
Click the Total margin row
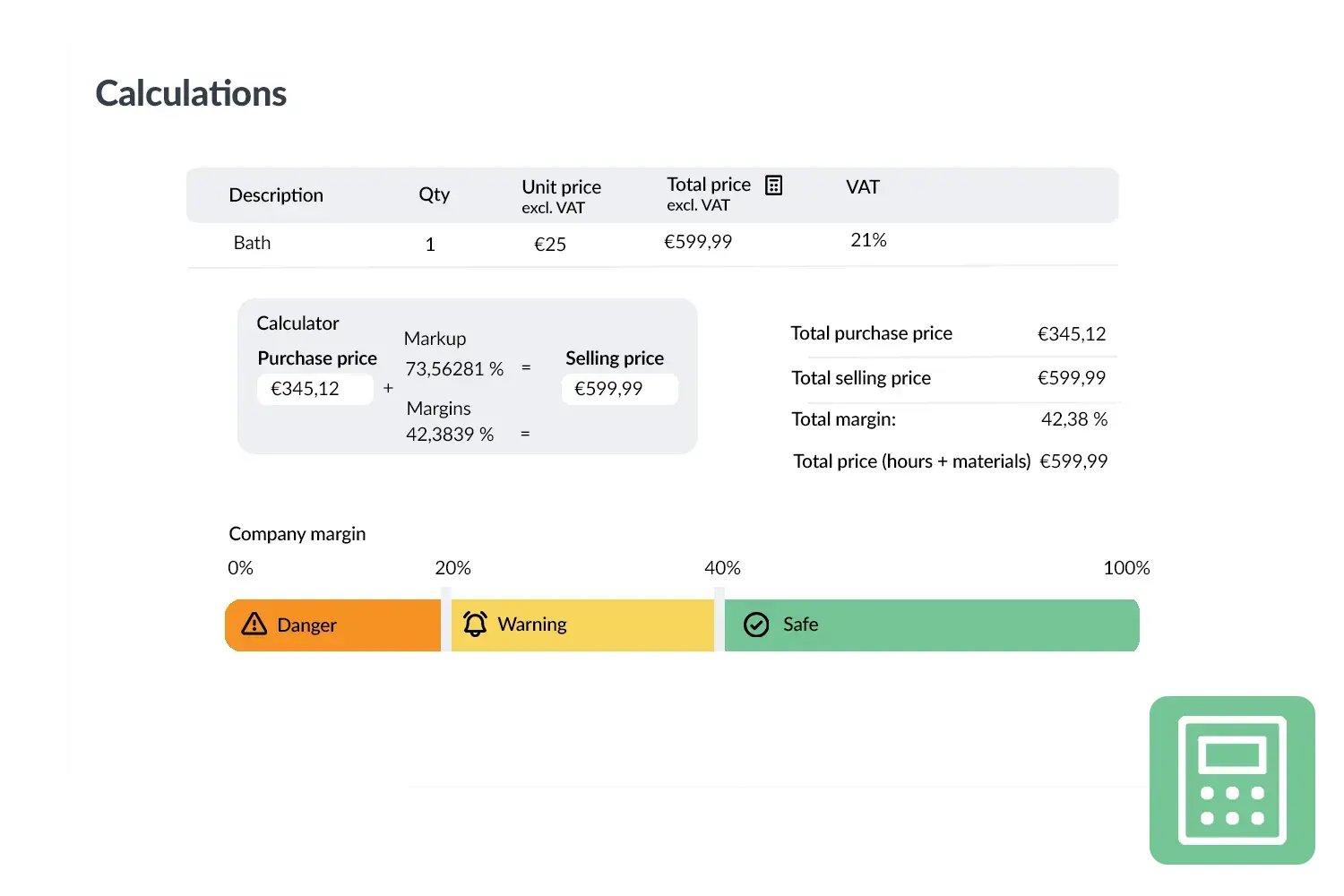[x=950, y=419]
